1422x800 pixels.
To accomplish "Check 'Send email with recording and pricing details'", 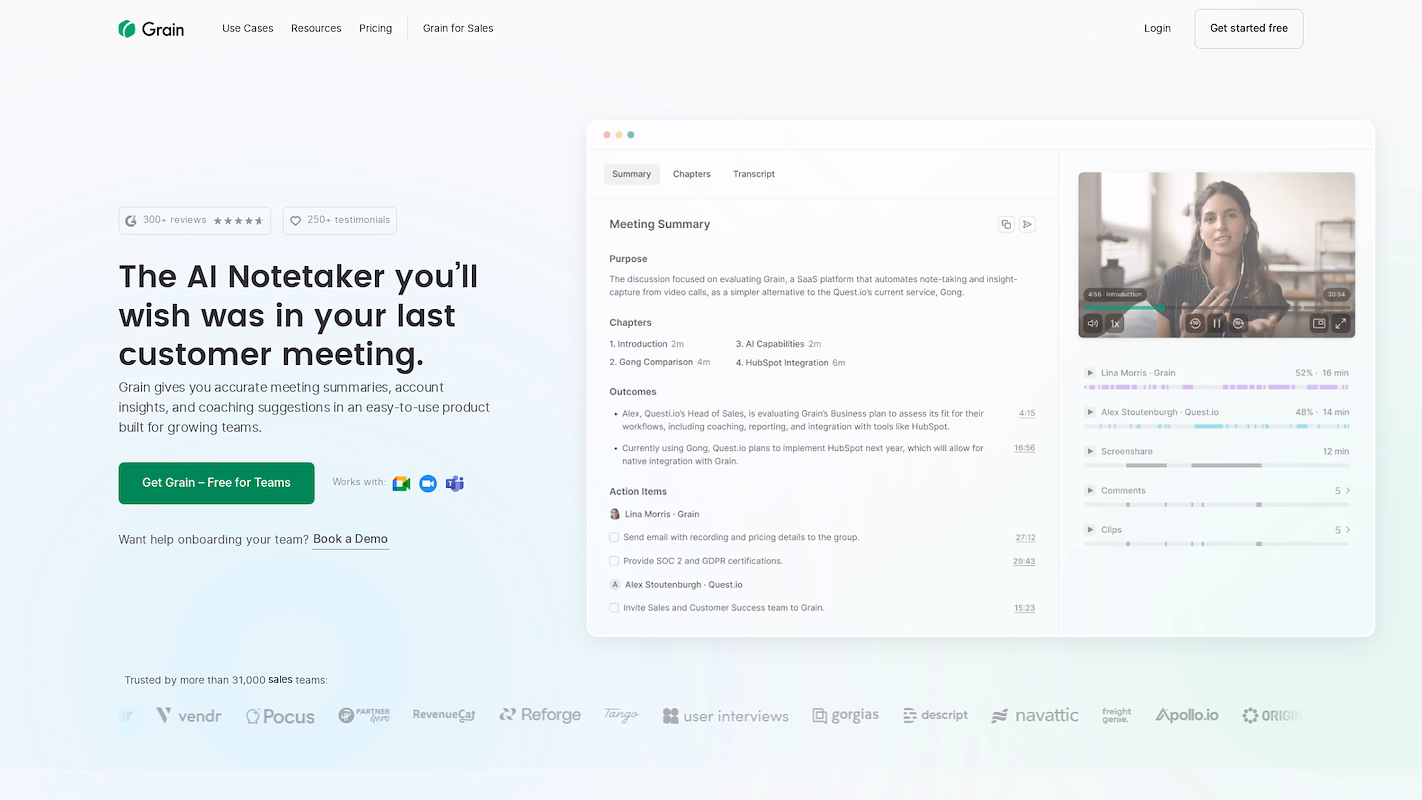I will click(614, 537).
